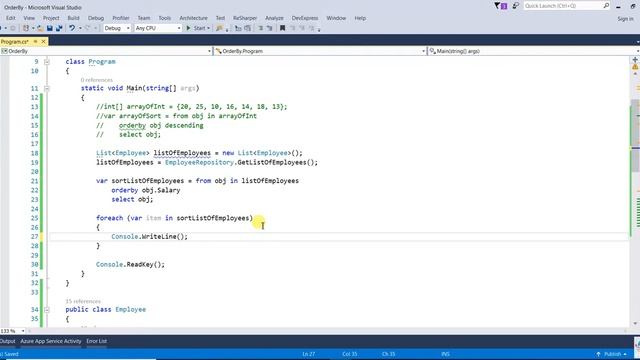Click the Quick Launch magnifier icon
The height and width of the screenshot is (360, 640).
pos(606,6)
